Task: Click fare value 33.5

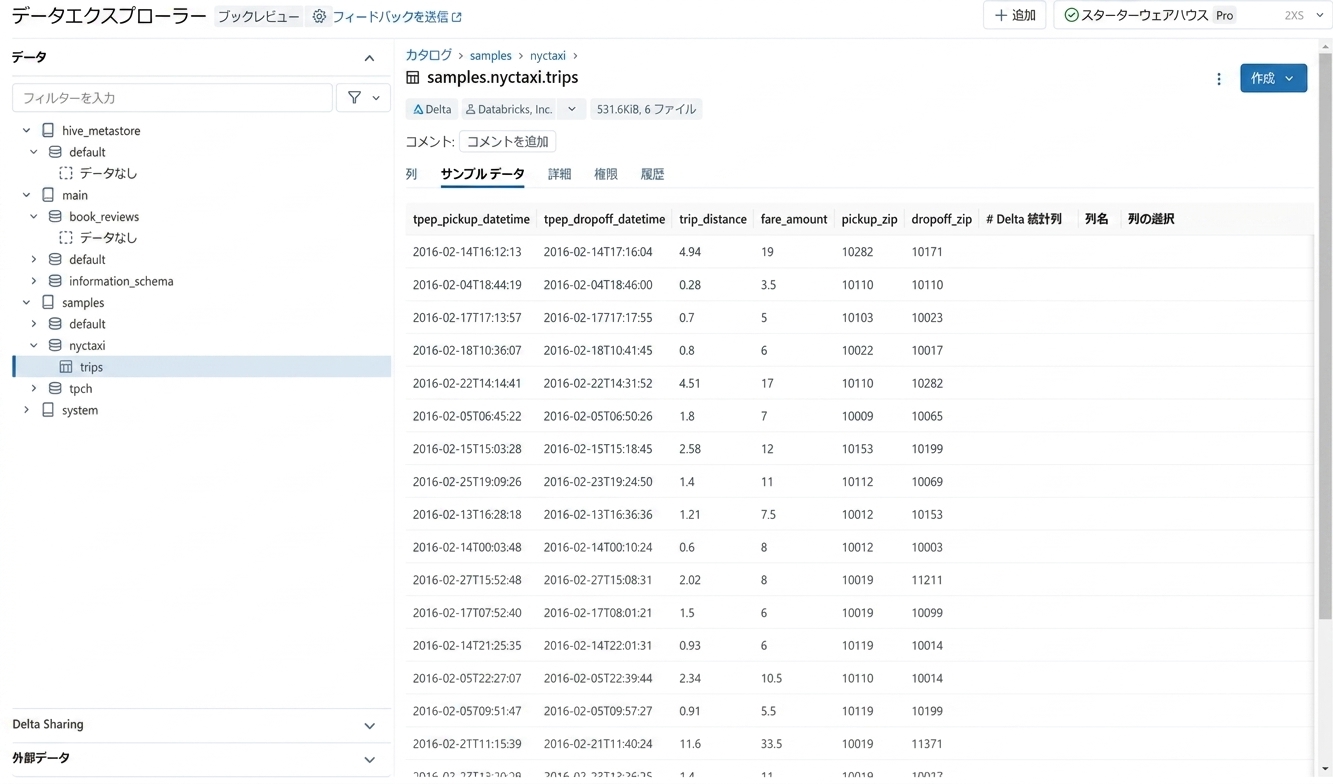Action: point(771,744)
